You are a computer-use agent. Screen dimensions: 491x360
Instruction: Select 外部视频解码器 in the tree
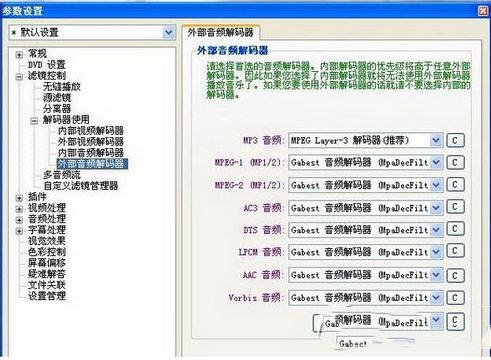point(91,142)
